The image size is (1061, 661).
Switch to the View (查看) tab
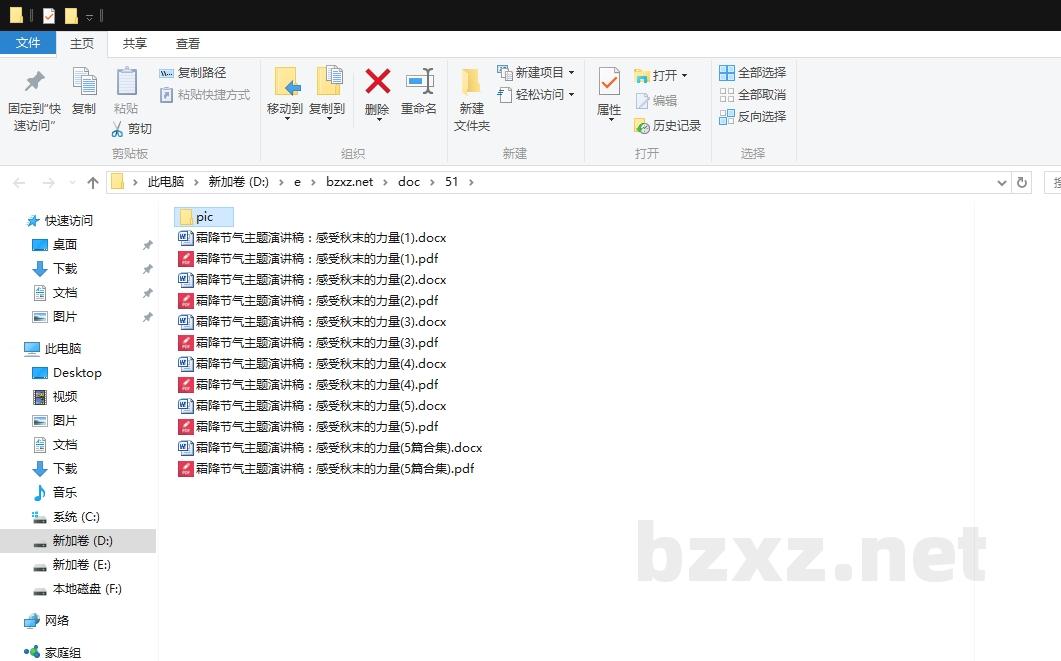pyautogui.click(x=188, y=43)
